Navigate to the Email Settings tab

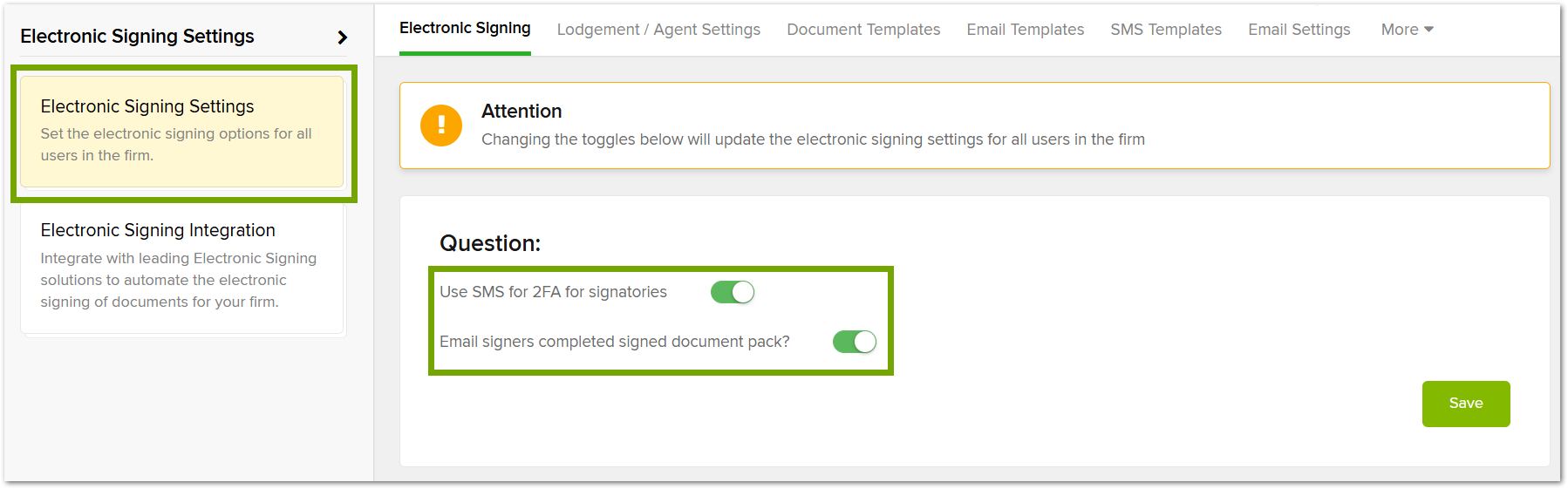[x=1299, y=30]
